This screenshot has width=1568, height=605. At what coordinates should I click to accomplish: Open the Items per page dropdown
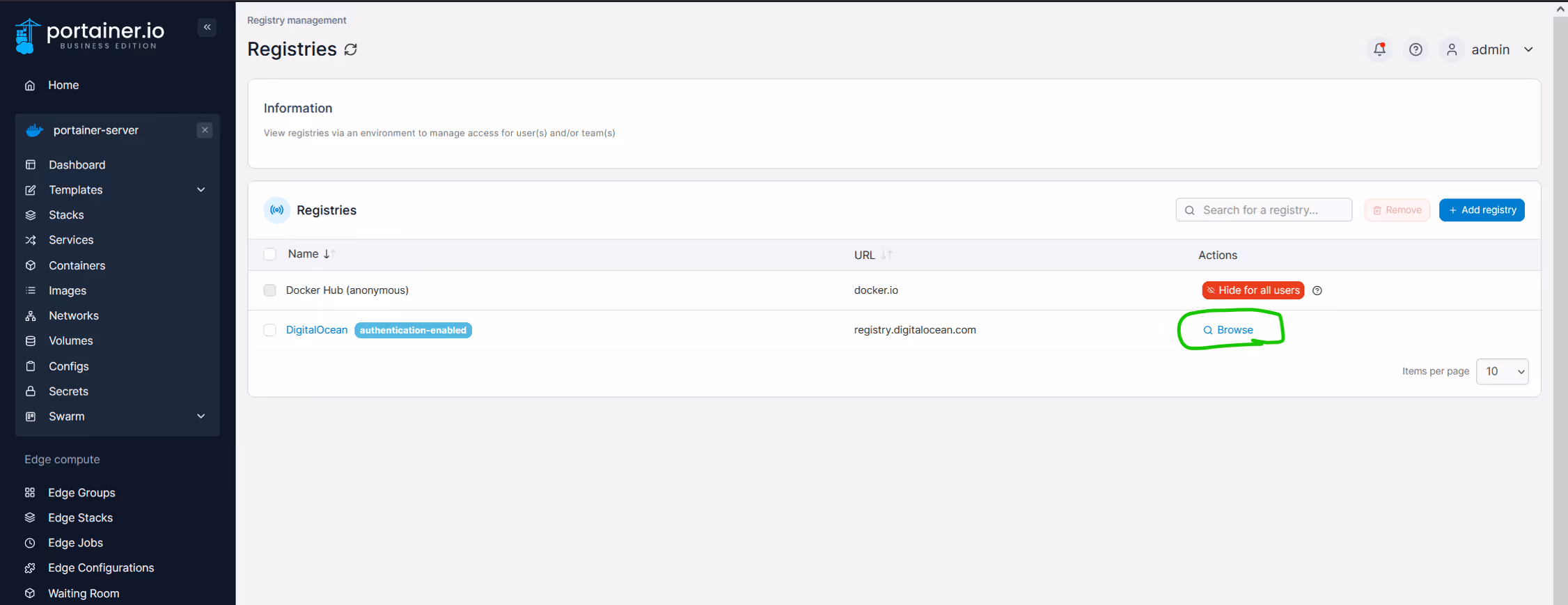(x=1503, y=372)
